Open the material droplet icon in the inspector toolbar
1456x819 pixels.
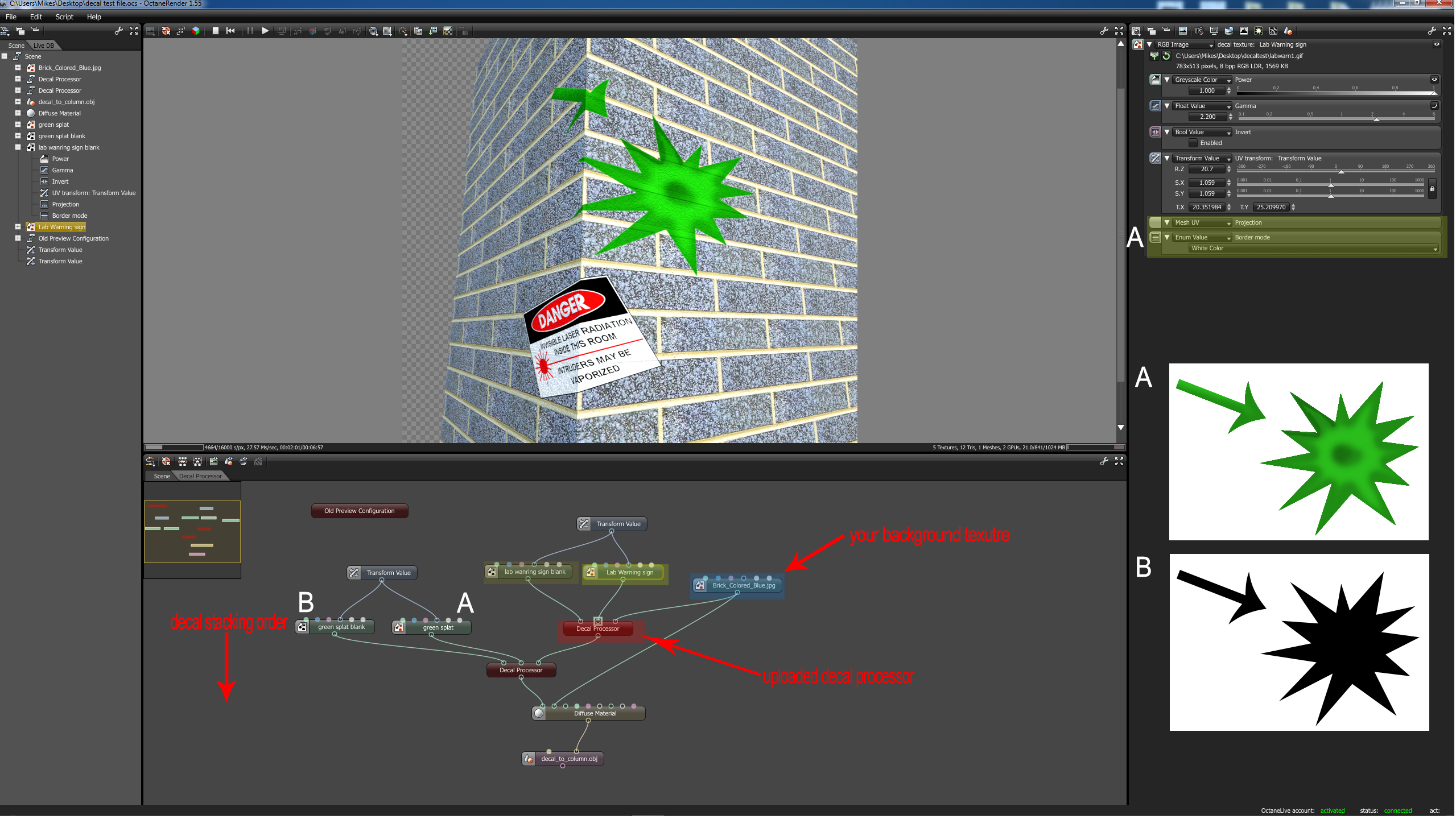pos(1289,31)
